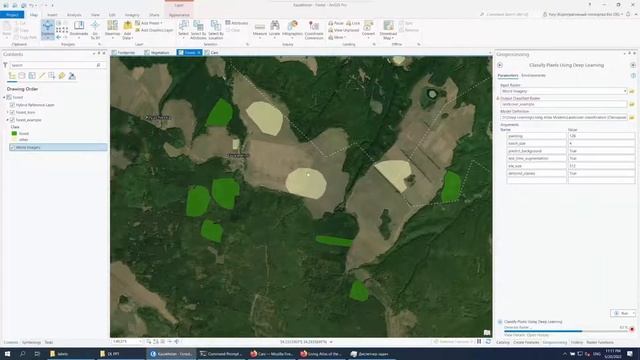640x360 pixels.
Task: Switch to List By Labeling
Action: [x=62, y=76]
